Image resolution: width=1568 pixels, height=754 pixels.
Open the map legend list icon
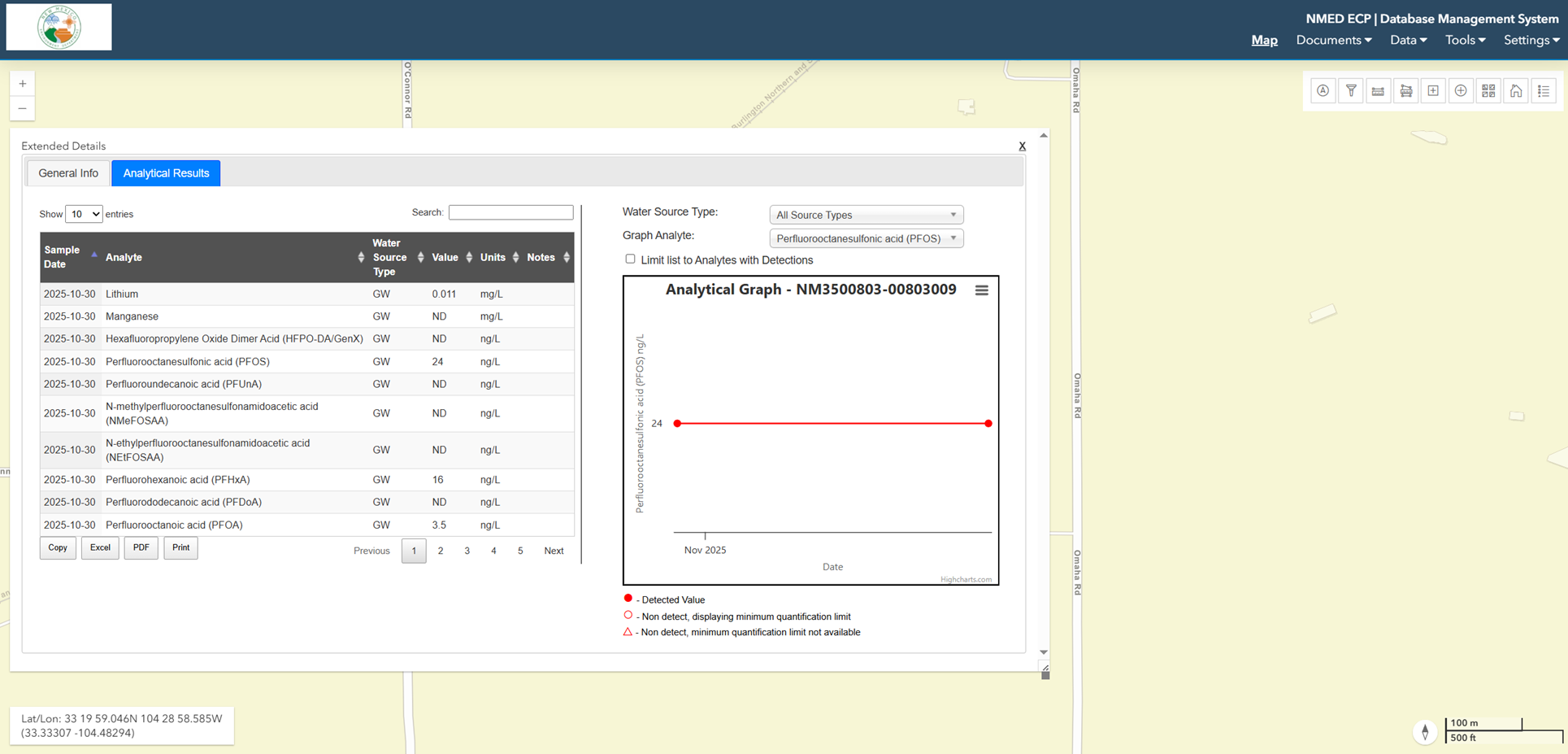[1544, 91]
